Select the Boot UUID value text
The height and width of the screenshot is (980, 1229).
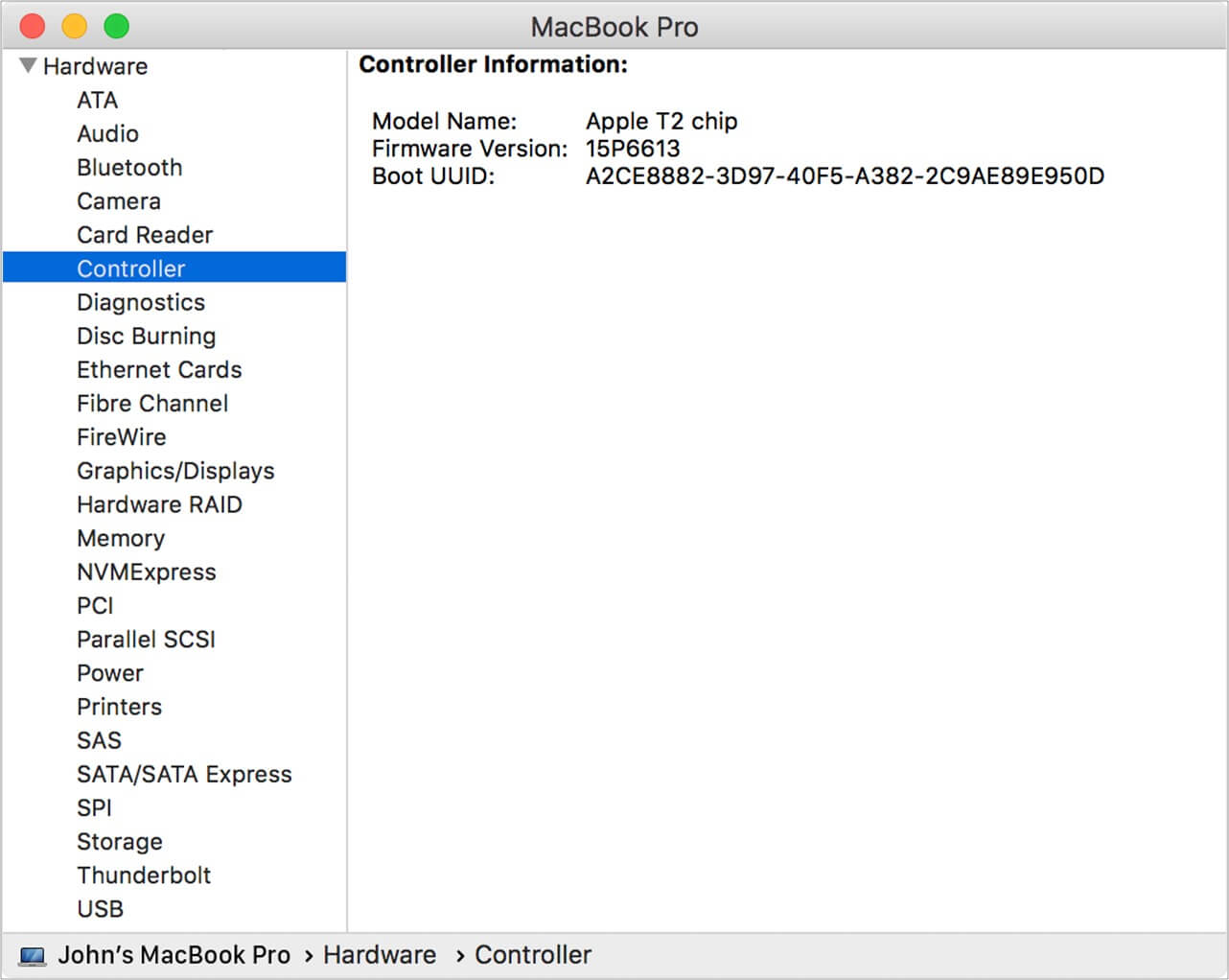pyautogui.click(x=845, y=175)
